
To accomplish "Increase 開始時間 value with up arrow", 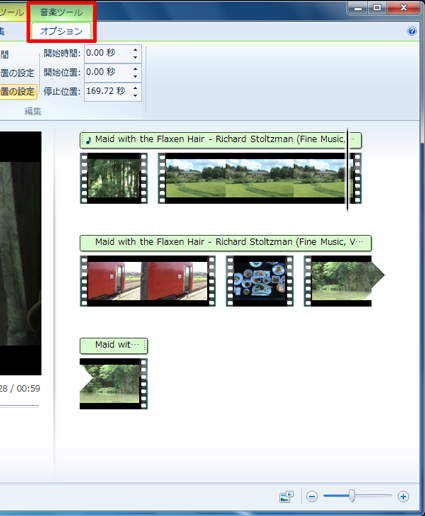I will pyautogui.click(x=135, y=50).
